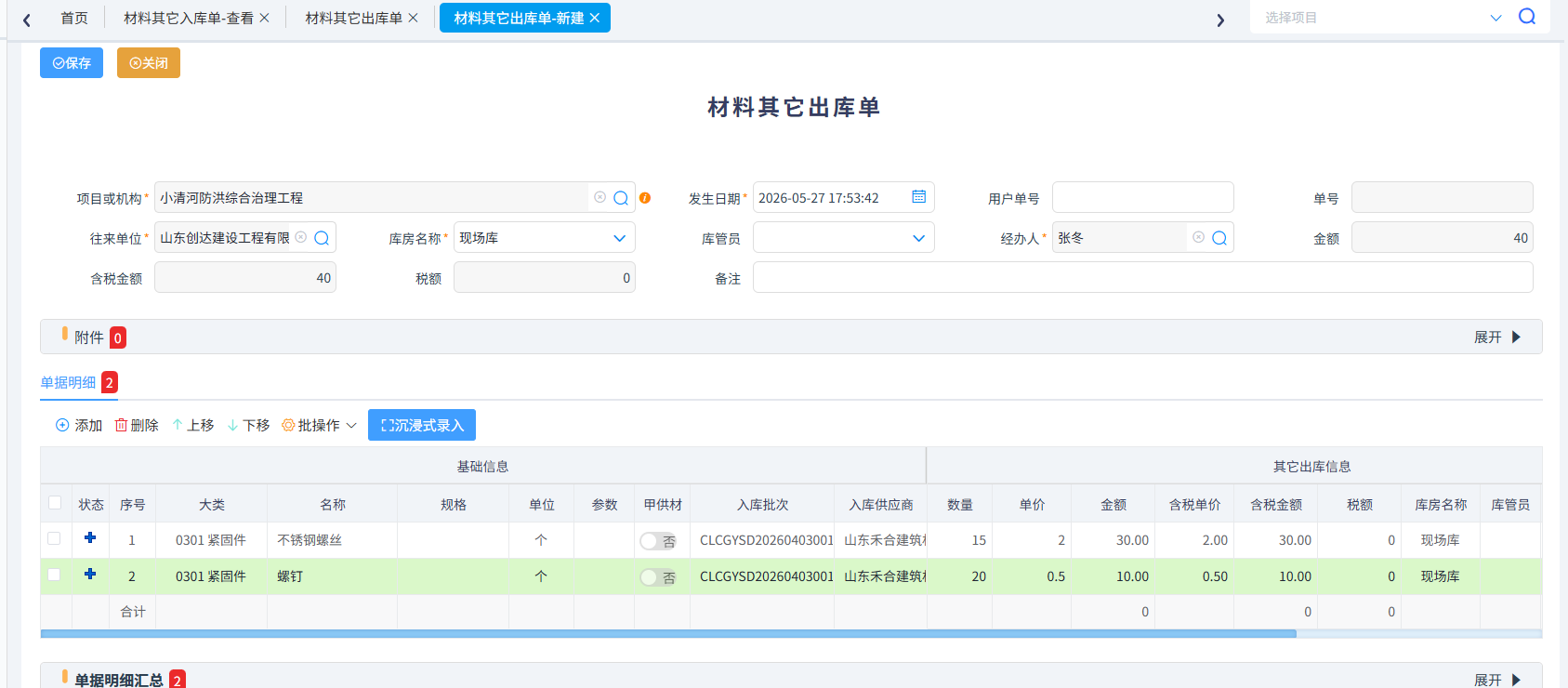Toggle 甲供材 switch for 螺钉 row
Viewport: 1568px width, 688px height.
coord(658,577)
